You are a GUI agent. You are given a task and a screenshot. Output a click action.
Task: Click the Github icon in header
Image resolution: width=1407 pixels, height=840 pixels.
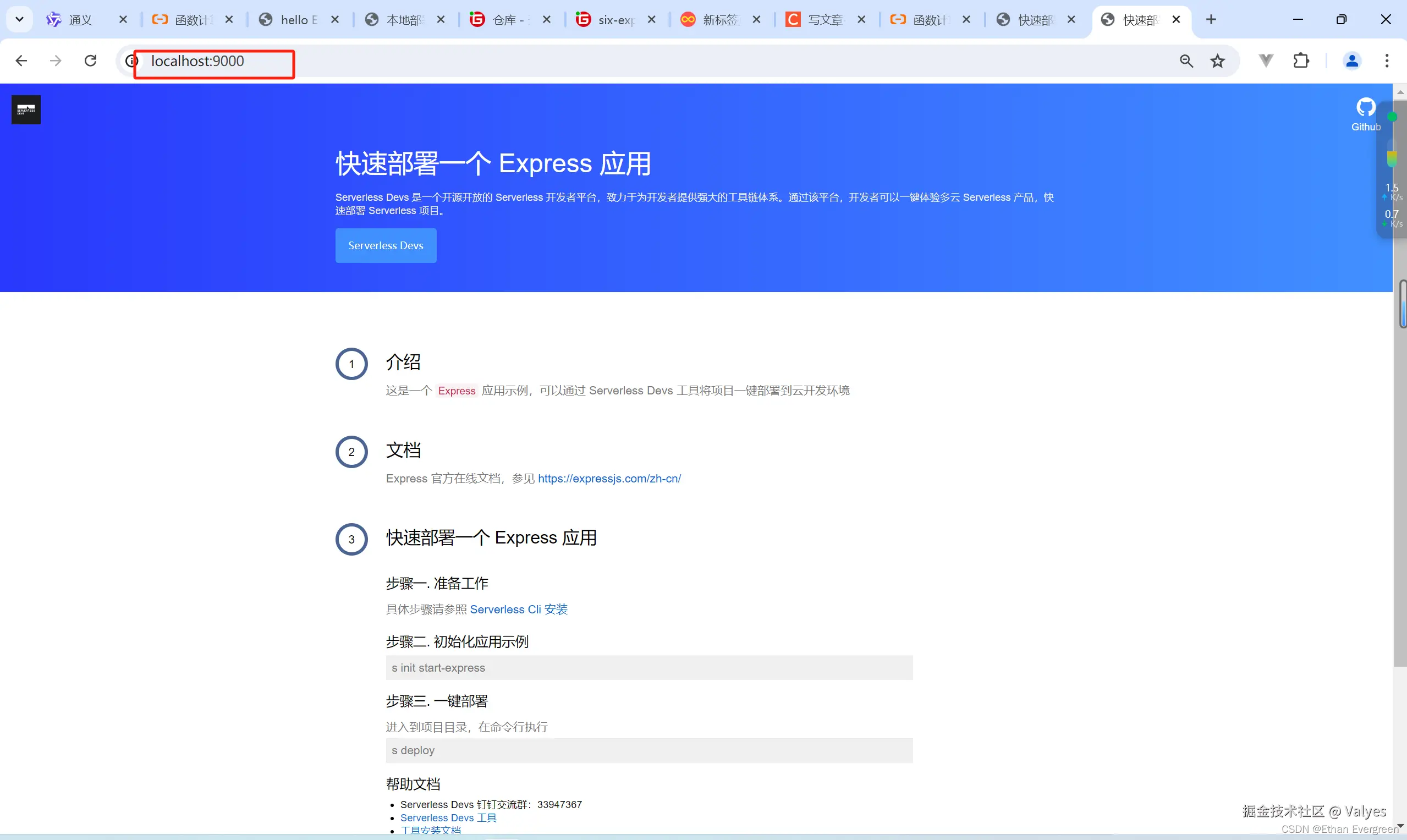click(1365, 108)
